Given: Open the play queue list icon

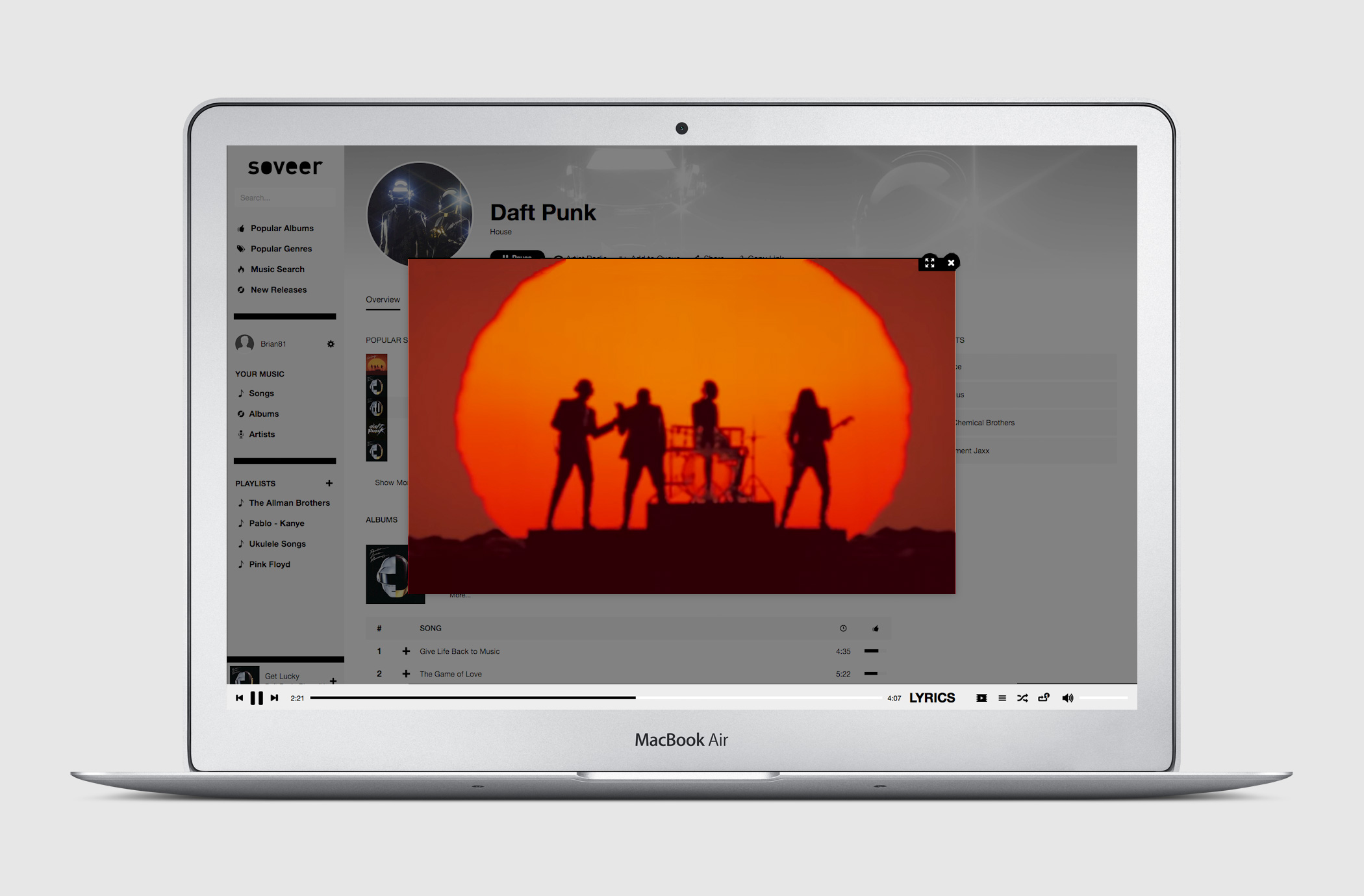Looking at the screenshot, I should 1002,698.
